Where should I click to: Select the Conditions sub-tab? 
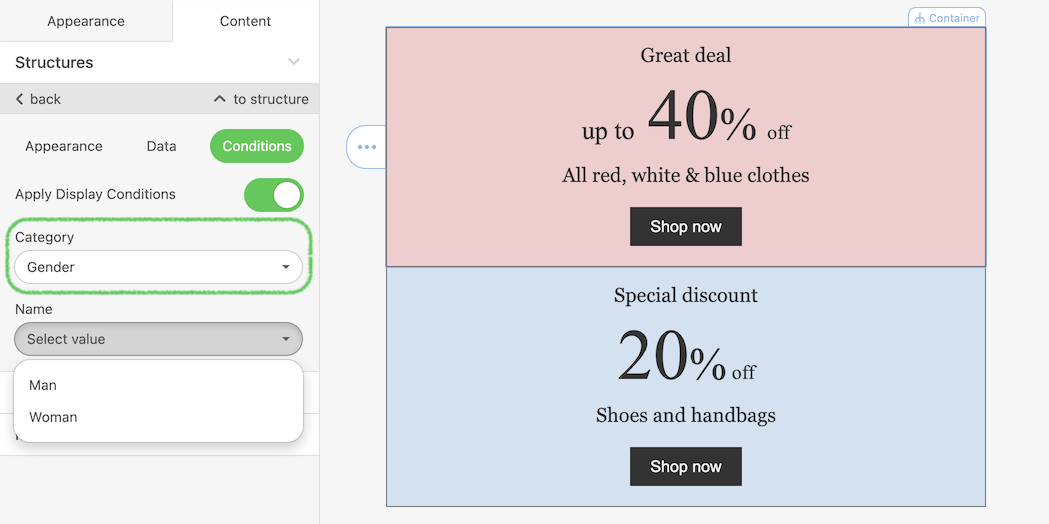point(257,146)
